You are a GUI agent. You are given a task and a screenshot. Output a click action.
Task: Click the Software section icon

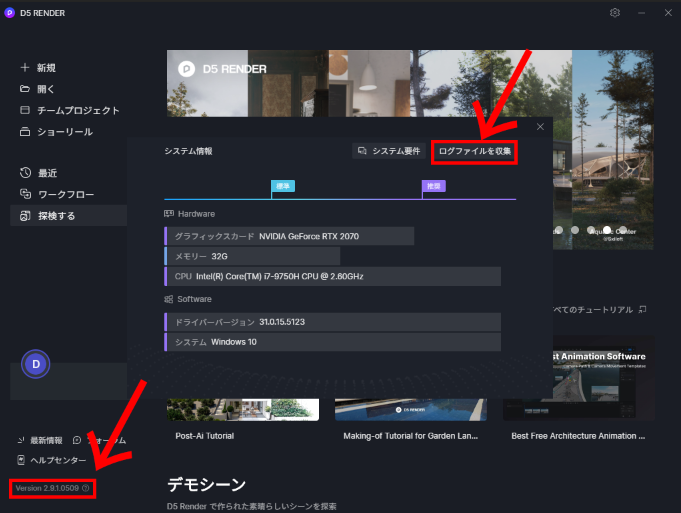click(x=169, y=299)
